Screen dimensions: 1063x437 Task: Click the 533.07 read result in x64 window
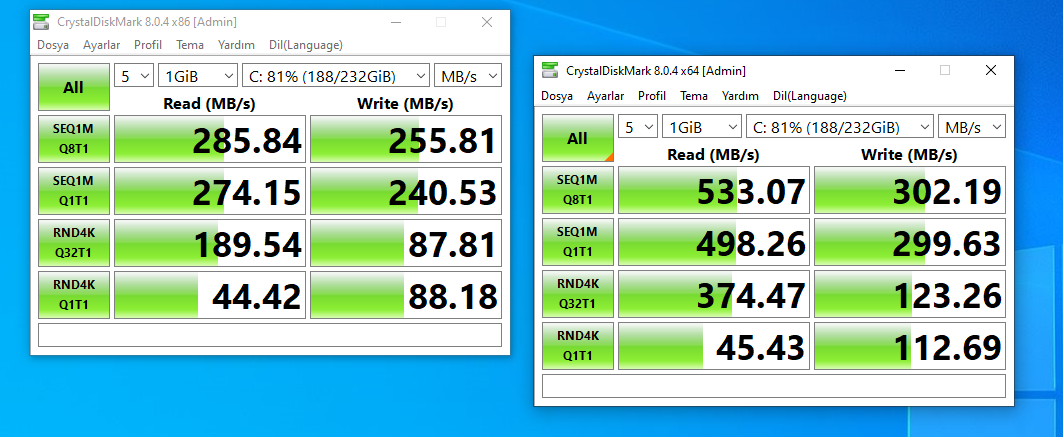pos(714,190)
